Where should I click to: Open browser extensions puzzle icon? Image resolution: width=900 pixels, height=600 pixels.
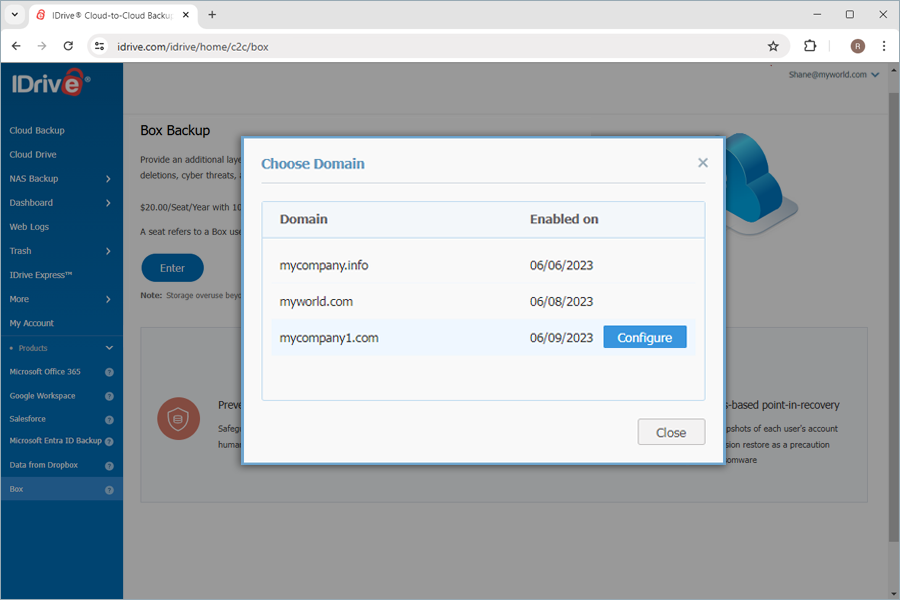click(x=810, y=46)
